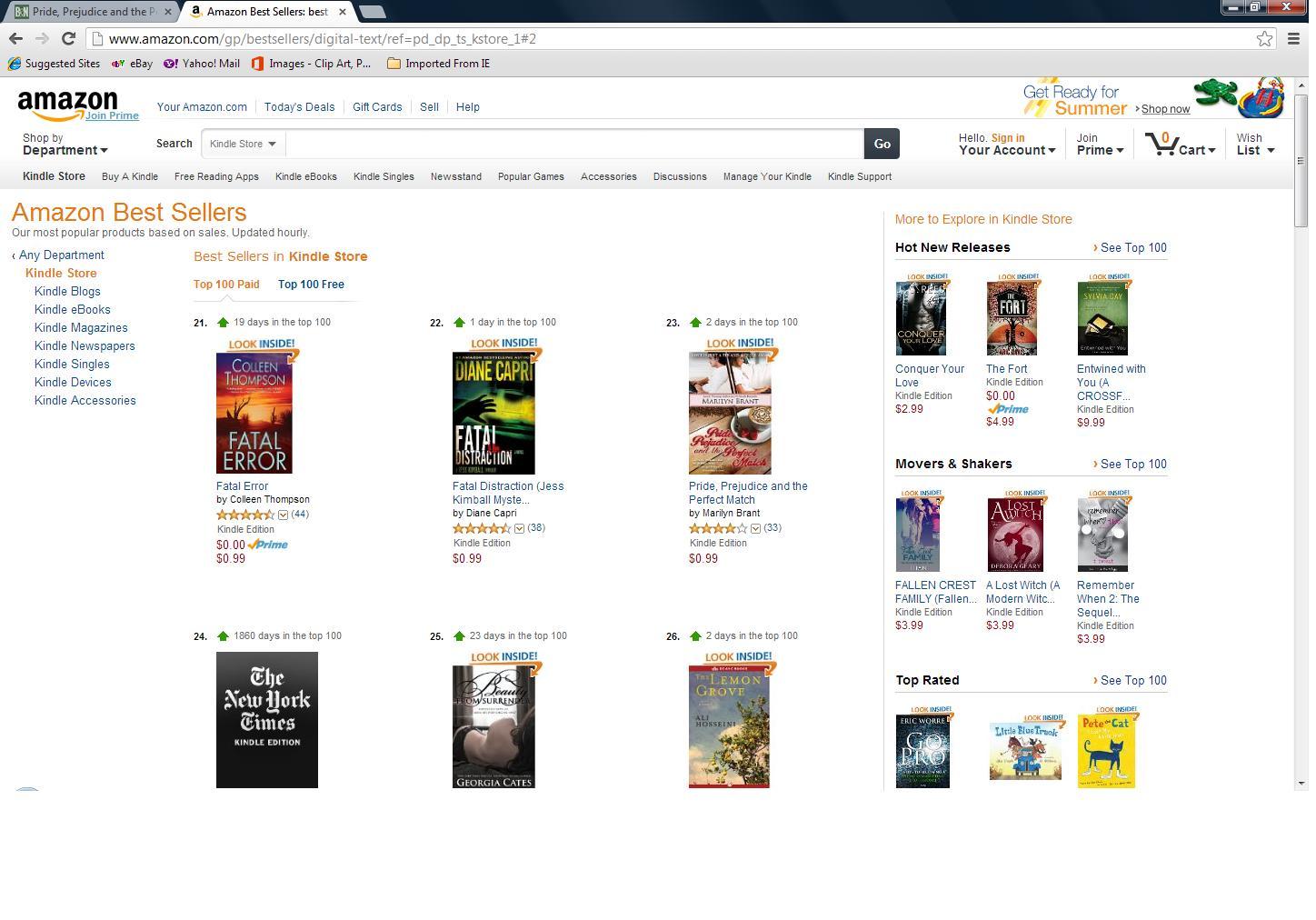The height and width of the screenshot is (920, 1316).
Task: Open A Lost Witch cover thumbnail
Action: point(1015,534)
